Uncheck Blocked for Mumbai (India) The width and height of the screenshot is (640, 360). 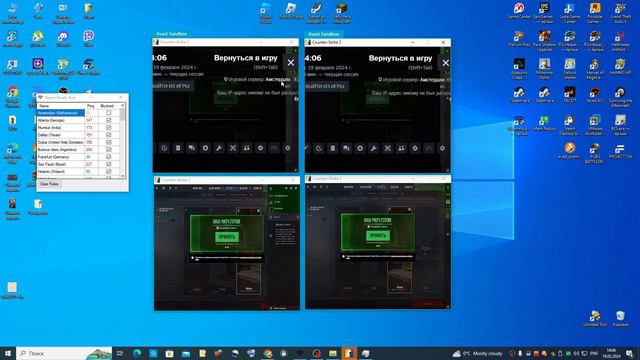[x=109, y=128]
